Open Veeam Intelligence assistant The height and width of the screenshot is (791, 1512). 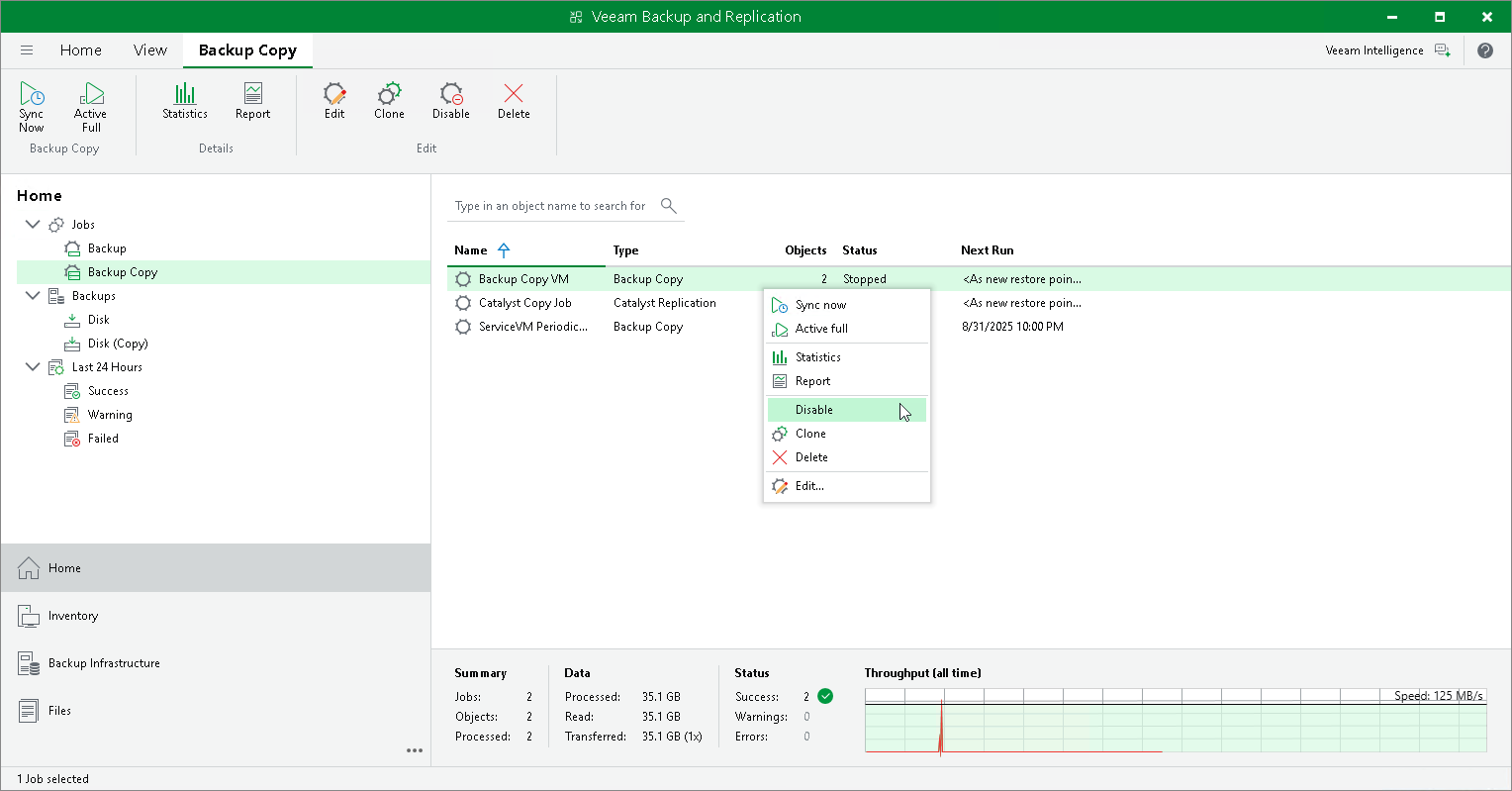(x=1387, y=50)
